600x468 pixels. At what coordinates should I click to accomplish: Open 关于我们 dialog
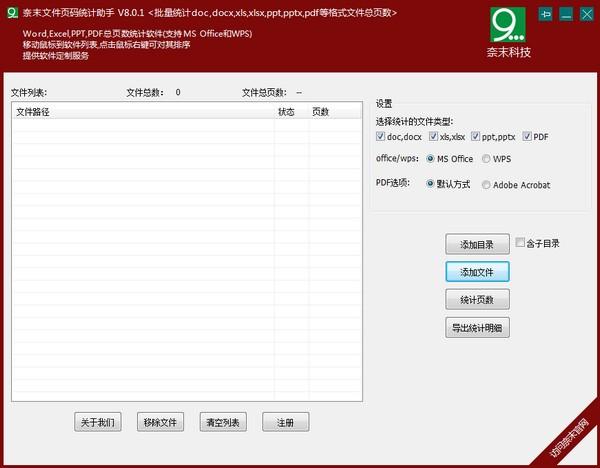[98, 422]
